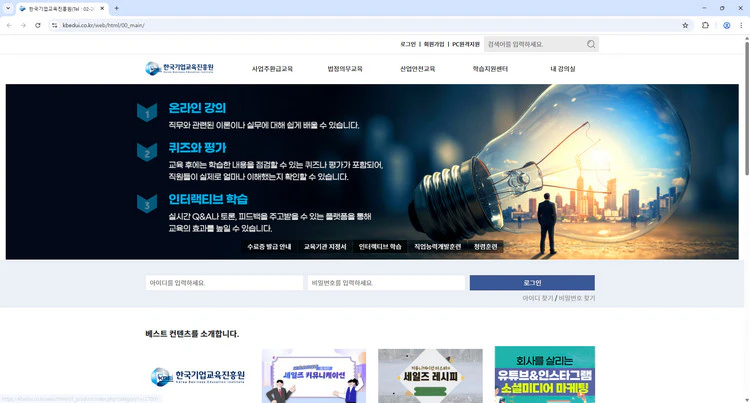Click the 베스트 컨텐츠를 소개합니다 heading

192,334
